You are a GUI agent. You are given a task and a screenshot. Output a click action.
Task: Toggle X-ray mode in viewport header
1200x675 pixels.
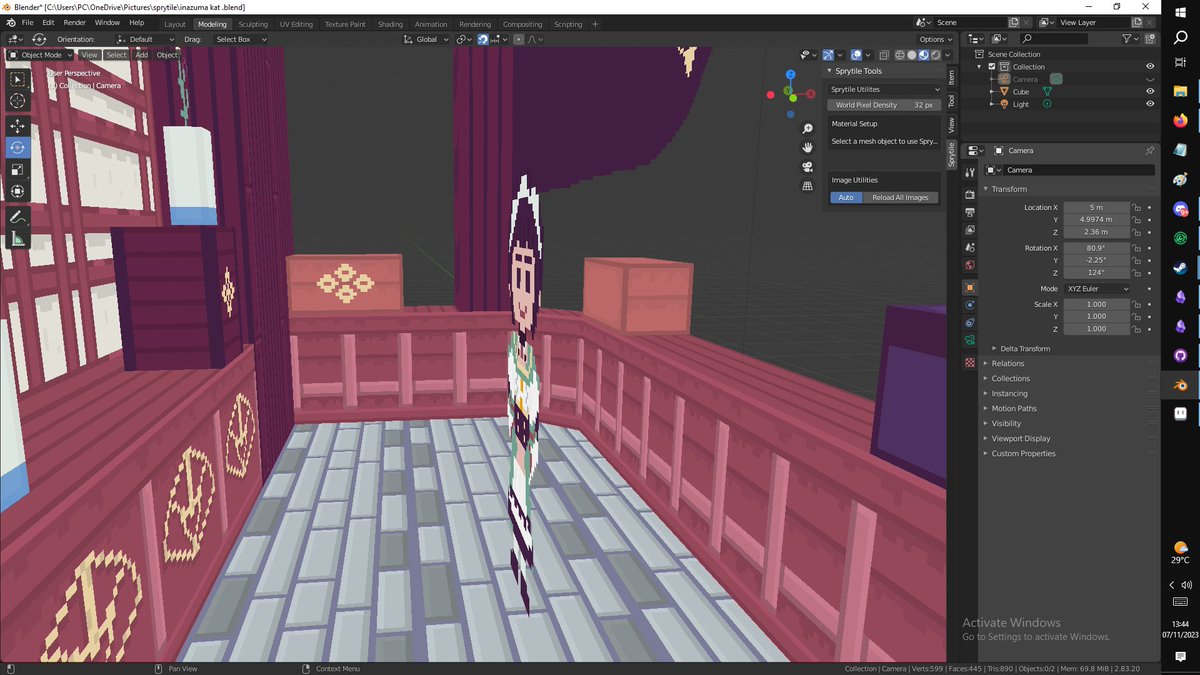click(x=882, y=55)
